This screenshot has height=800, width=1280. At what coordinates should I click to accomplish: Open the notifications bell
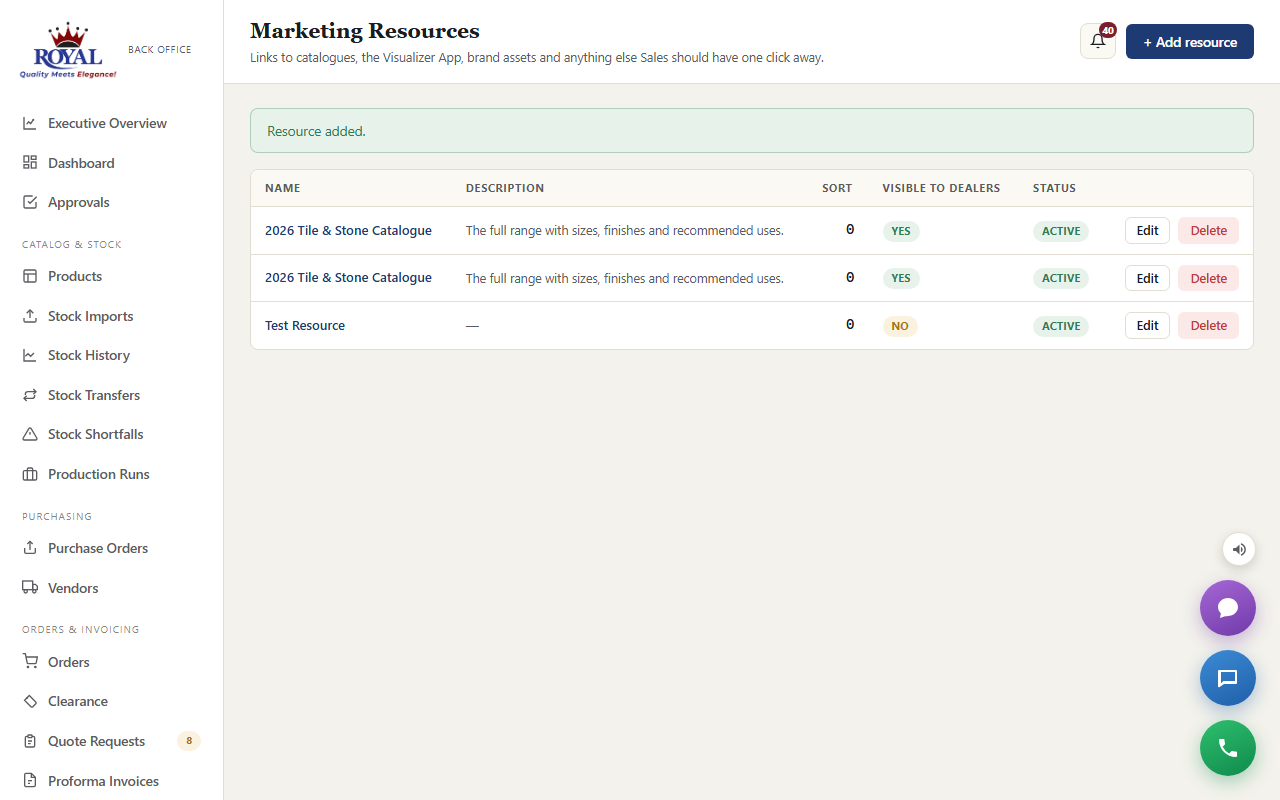click(x=1098, y=41)
